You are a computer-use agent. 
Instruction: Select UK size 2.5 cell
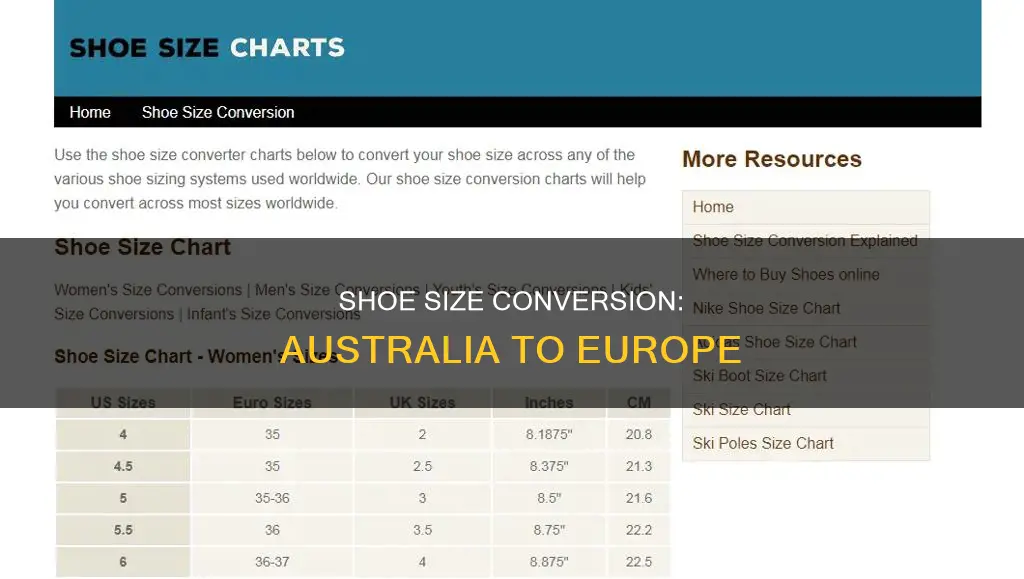[x=423, y=466]
